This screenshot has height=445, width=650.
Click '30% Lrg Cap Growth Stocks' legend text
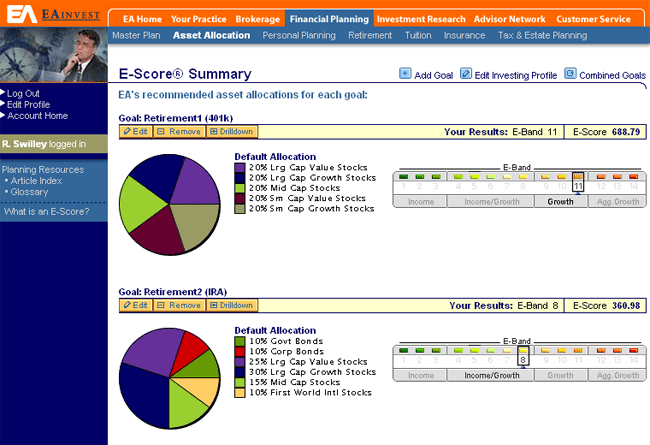tap(312, 372)
